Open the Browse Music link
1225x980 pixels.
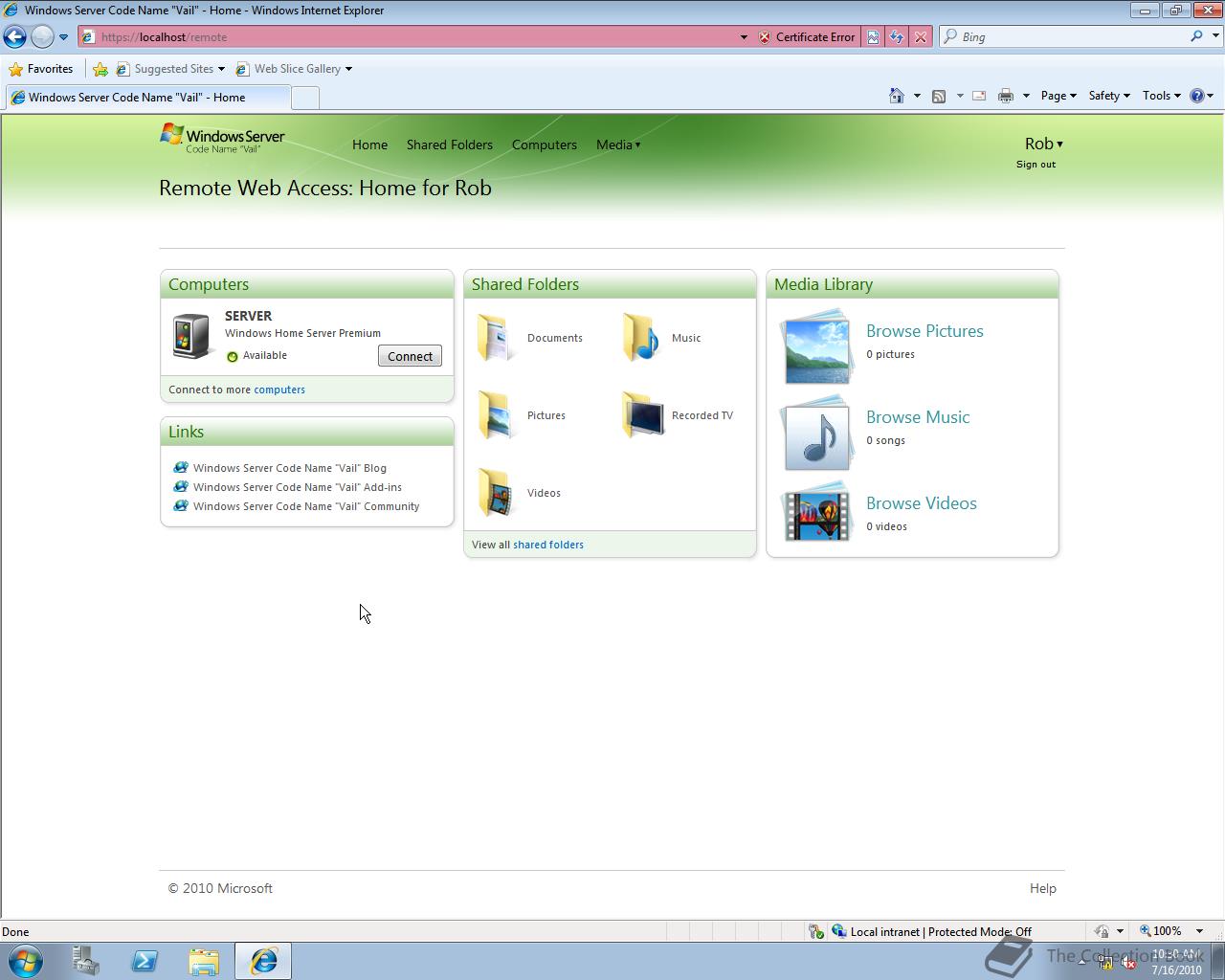pos(918,417)
